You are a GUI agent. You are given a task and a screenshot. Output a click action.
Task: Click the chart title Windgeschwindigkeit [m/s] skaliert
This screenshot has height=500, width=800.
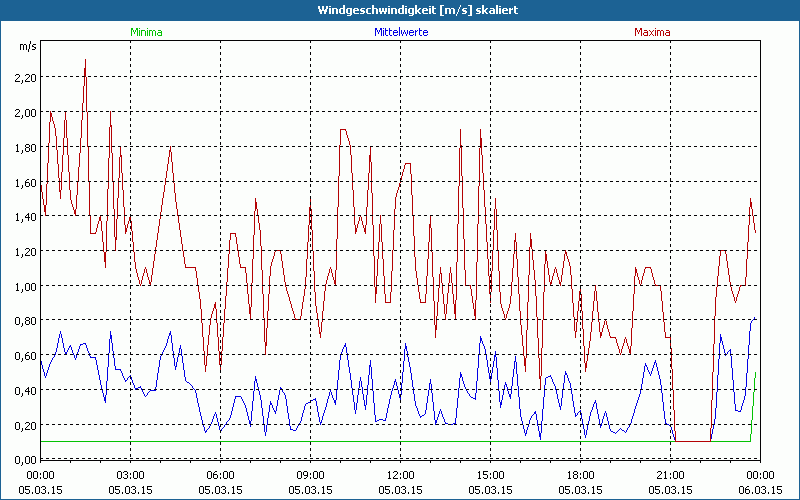pos(400,10)
